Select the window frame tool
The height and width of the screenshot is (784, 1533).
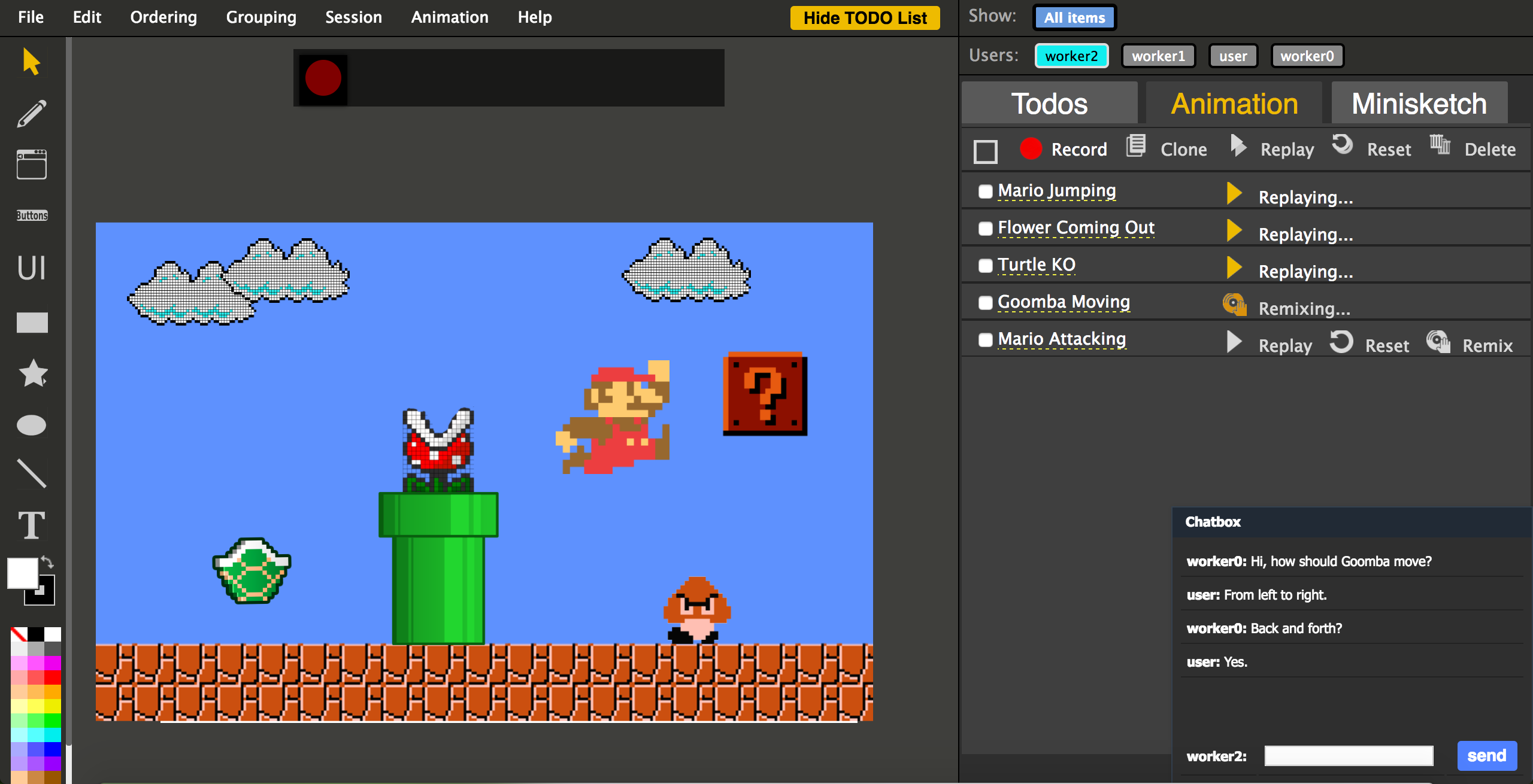[x=31, y=165]
